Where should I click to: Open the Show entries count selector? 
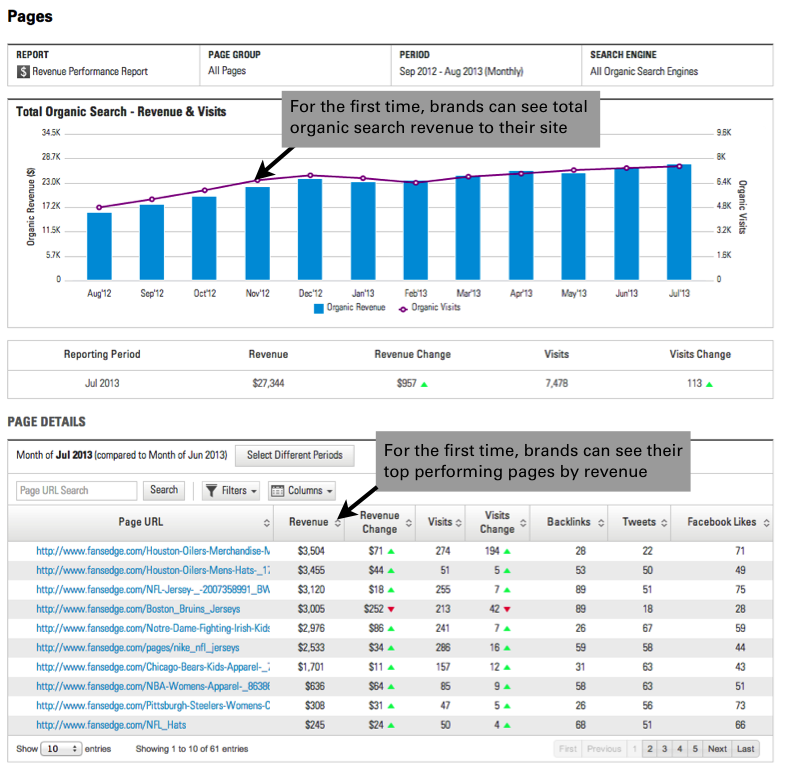[x=61, y=749]
